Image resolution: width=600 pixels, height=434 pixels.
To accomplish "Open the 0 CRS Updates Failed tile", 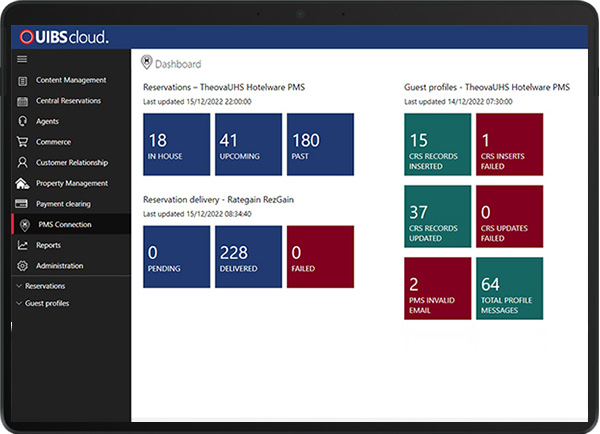I will coord(509,216).
